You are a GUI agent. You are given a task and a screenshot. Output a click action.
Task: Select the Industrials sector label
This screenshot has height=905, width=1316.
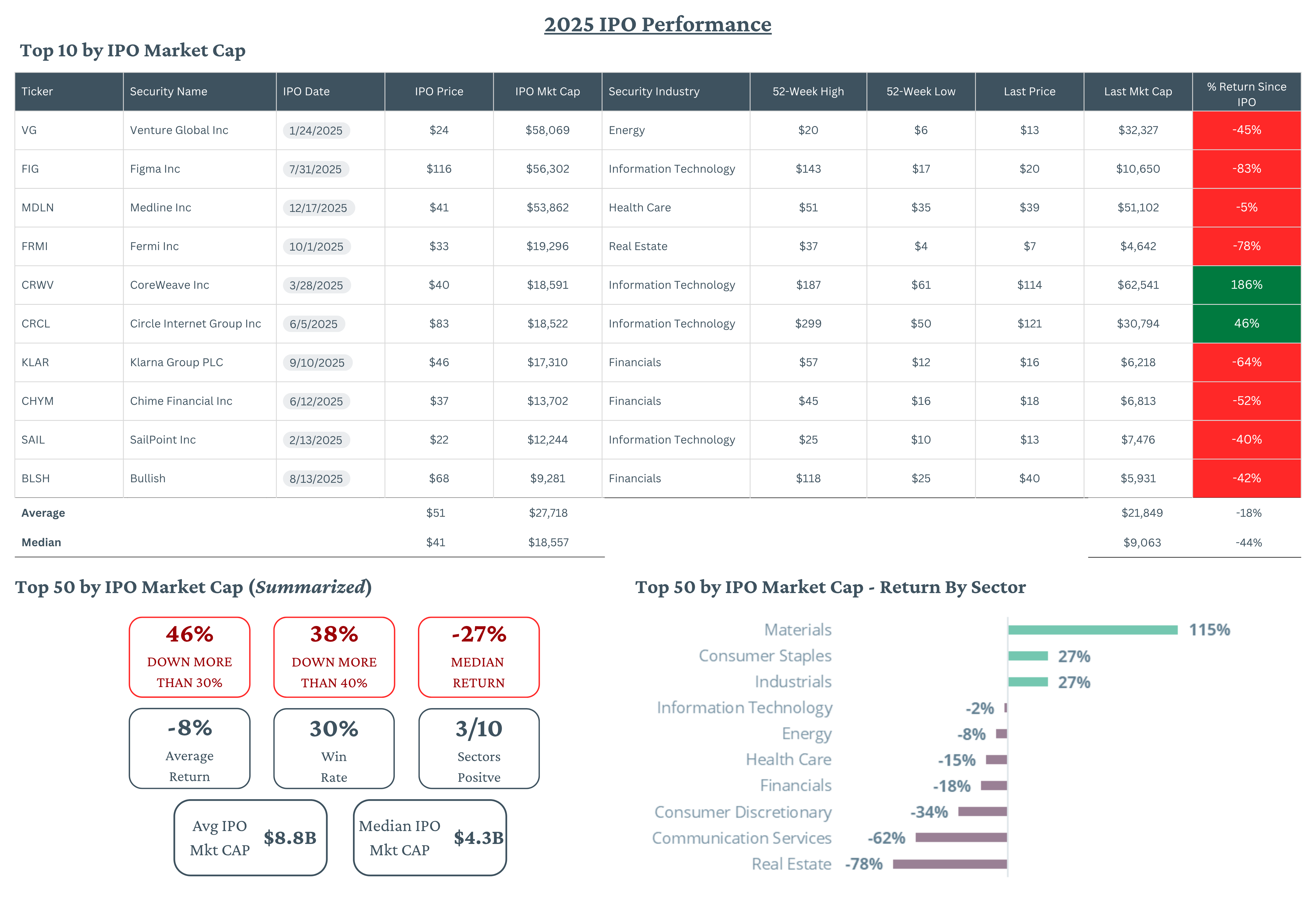click(793, 682)
